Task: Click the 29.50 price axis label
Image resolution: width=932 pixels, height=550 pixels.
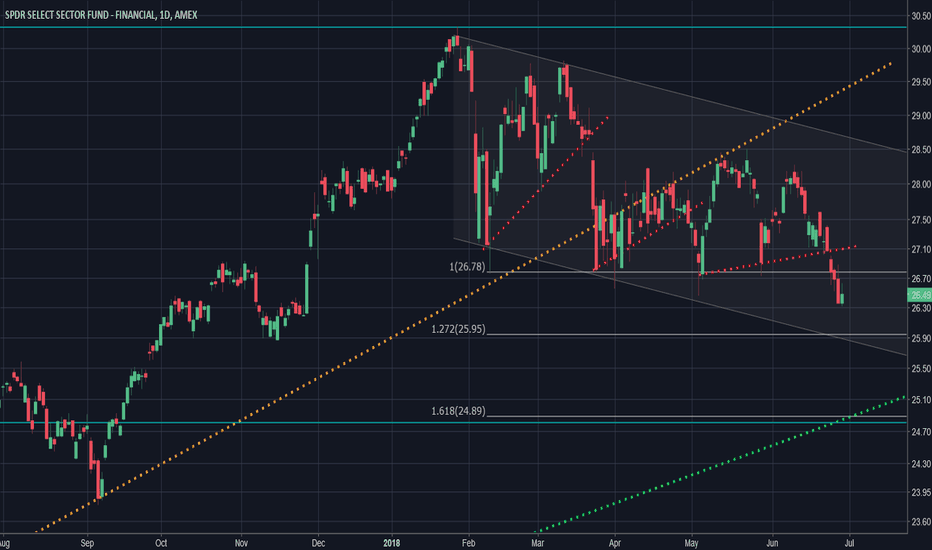Action: (921, 82)
